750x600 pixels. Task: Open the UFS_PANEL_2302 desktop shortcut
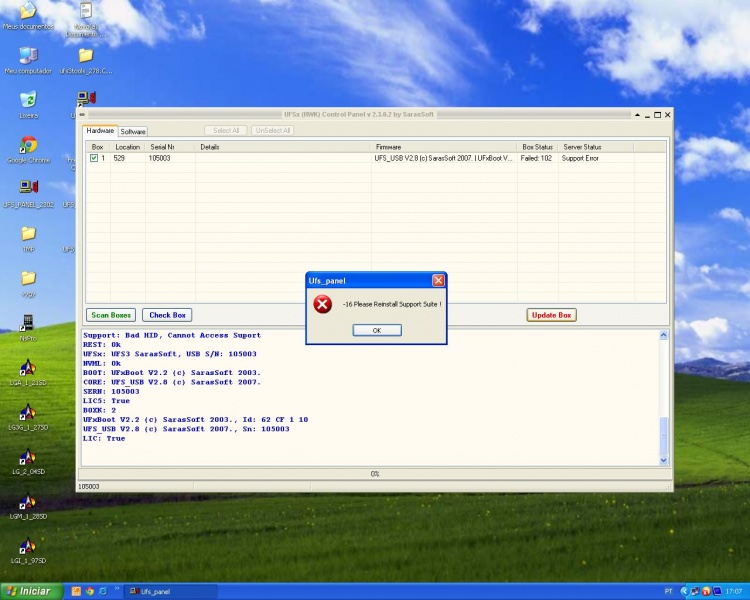point(29,194)
